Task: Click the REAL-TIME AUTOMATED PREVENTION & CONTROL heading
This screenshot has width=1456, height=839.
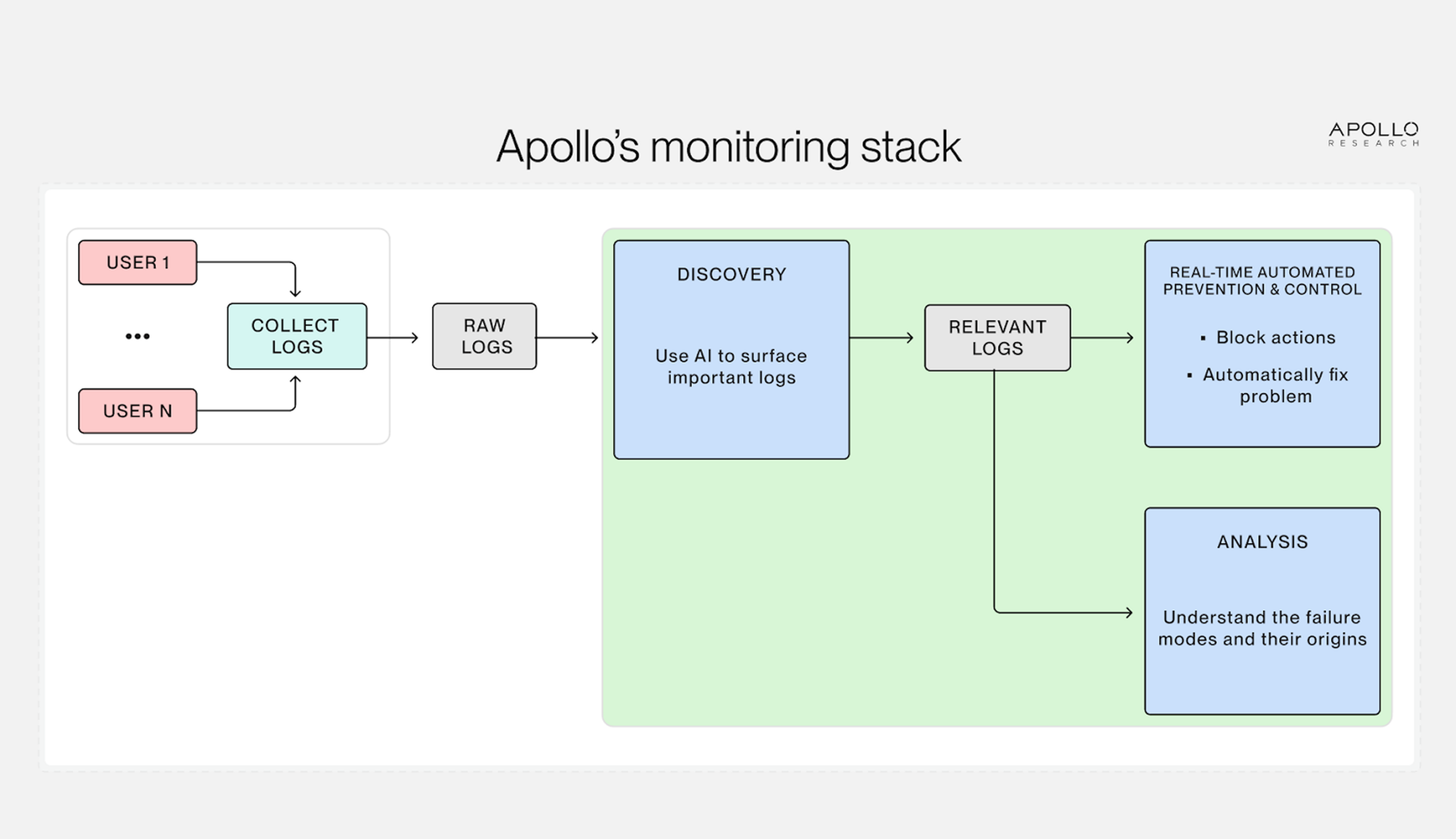Action: [1261, 281]
